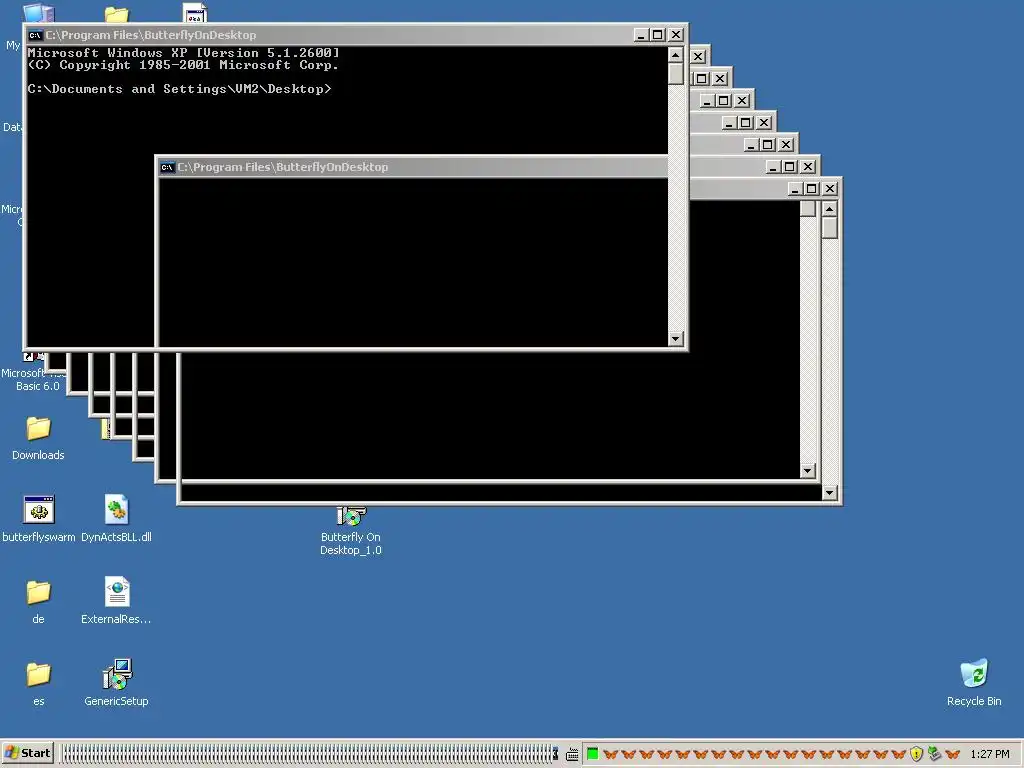
Task: Click scroll-down arrow in front command prompt window
Action: pos(675,338)
